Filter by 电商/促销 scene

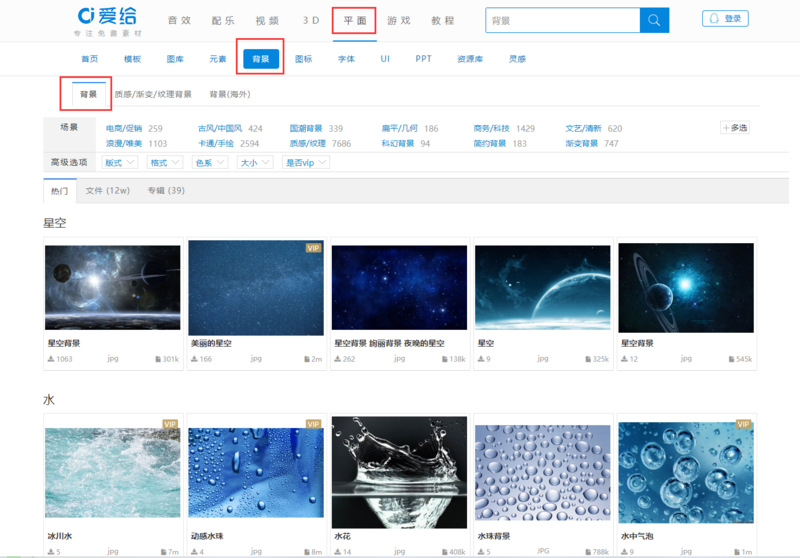click(124, 129)
